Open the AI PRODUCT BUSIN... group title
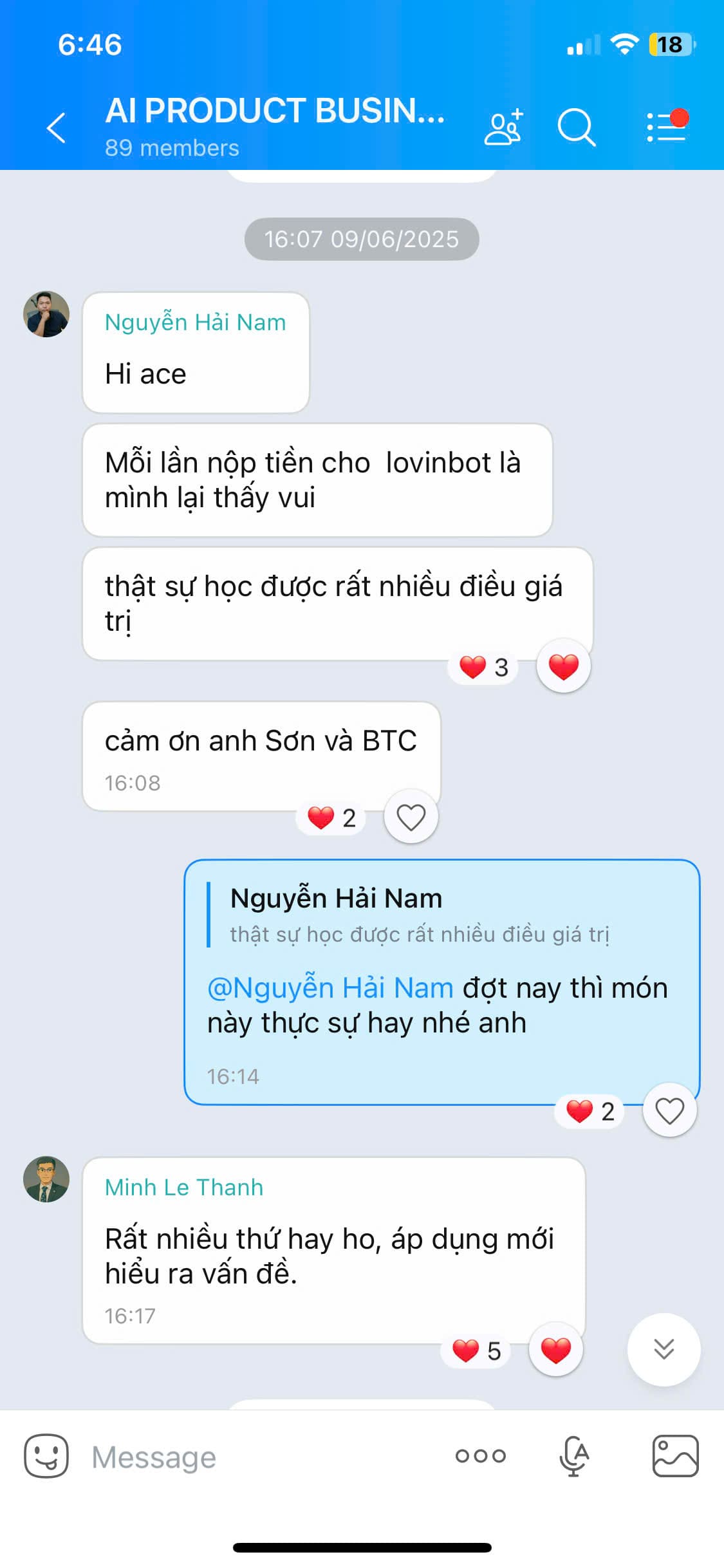The height and width of the screenshot is (1568, 724). [275, 111]
